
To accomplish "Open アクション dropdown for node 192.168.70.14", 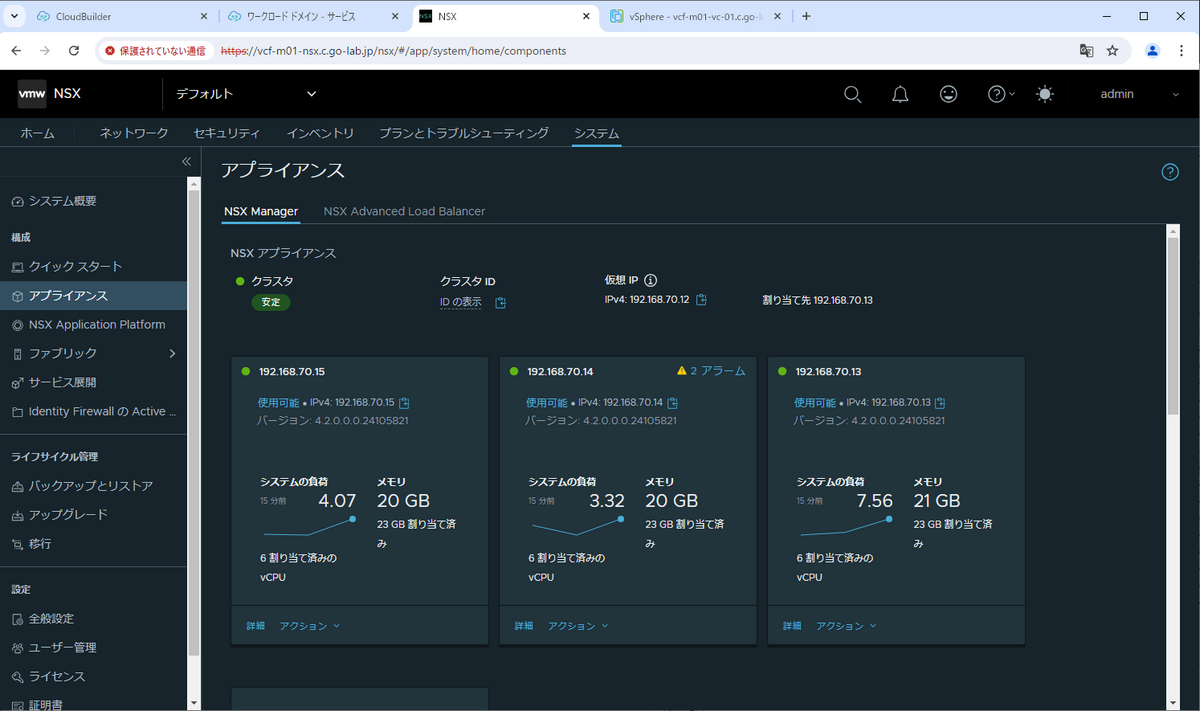I will coord(578,626).
